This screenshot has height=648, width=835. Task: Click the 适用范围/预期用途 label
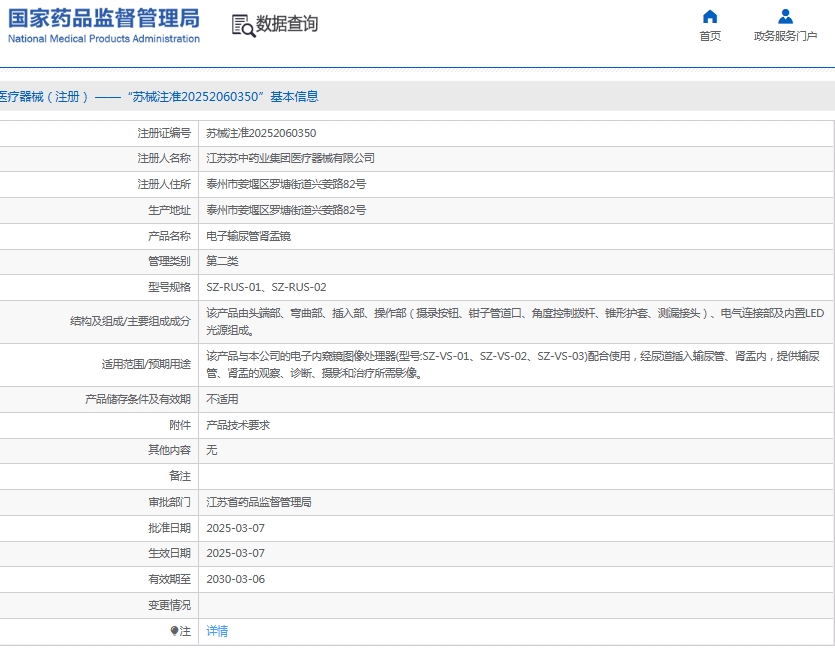point(146,364)
